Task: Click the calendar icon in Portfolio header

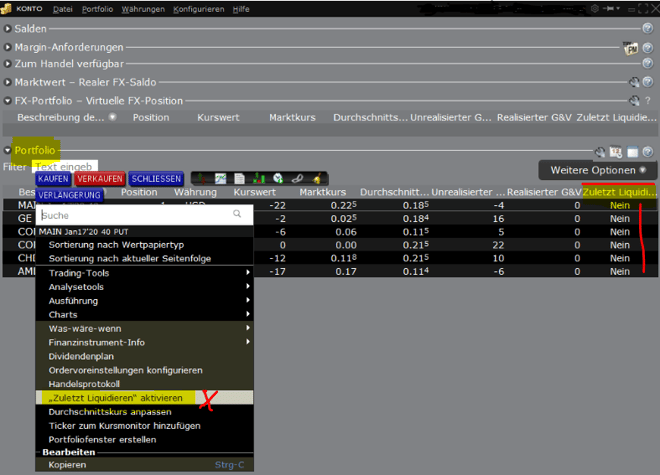Action: pos(616,152)
